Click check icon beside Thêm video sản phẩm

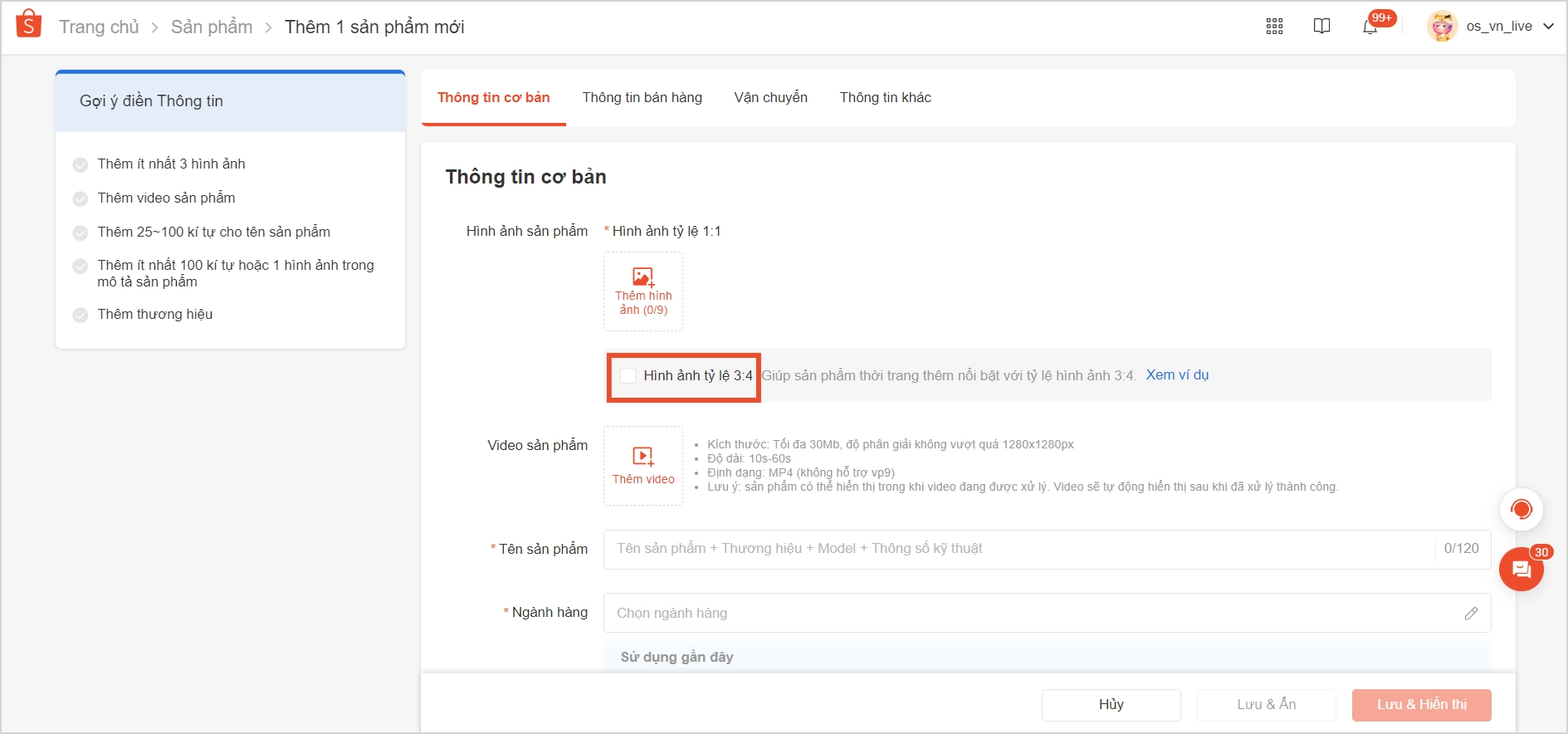81,199
